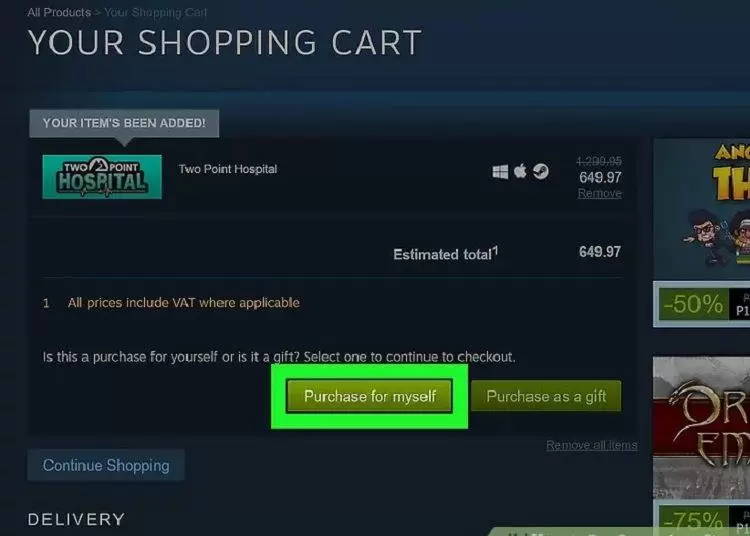
Task: Open the -75% discounted game promo image
Action: [701, 427]
